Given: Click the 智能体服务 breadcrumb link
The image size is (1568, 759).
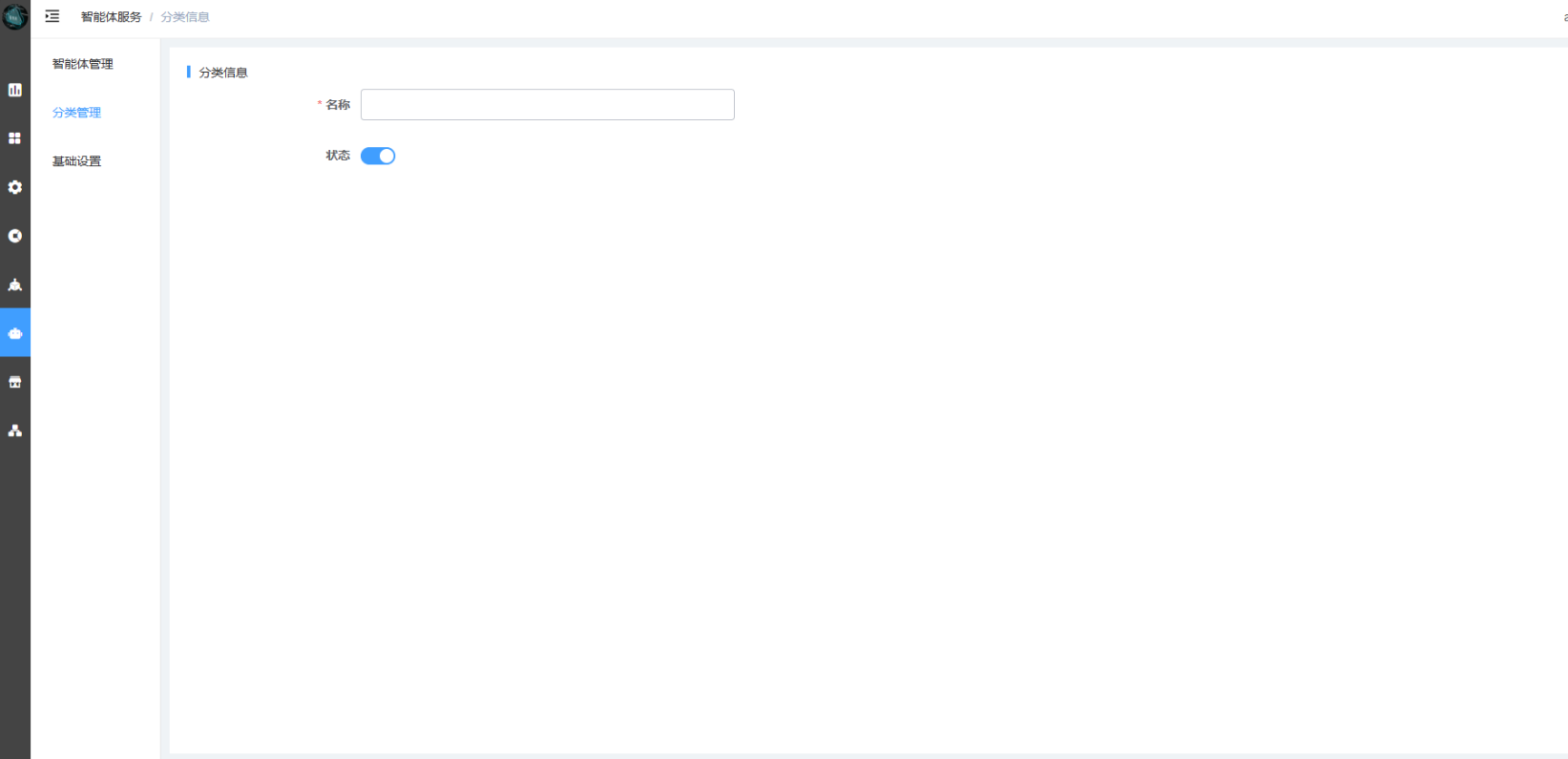Looking at the screenshot, I should [x=111, y=17].
